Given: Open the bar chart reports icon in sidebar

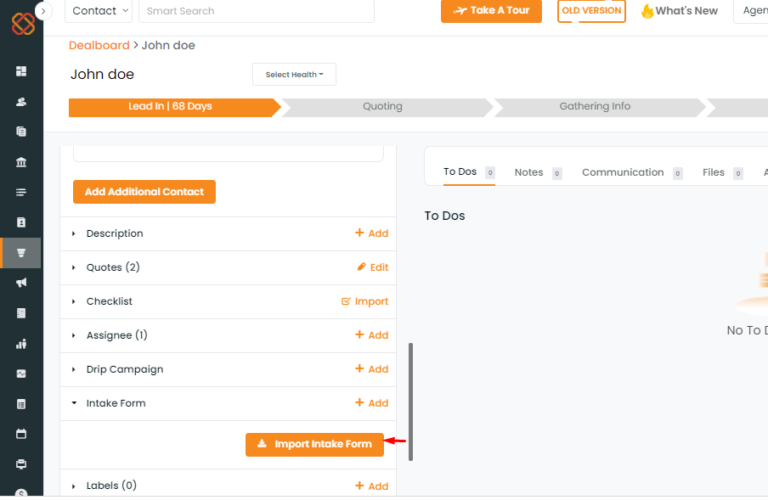Looking at the screenshot, I should 21,344.
